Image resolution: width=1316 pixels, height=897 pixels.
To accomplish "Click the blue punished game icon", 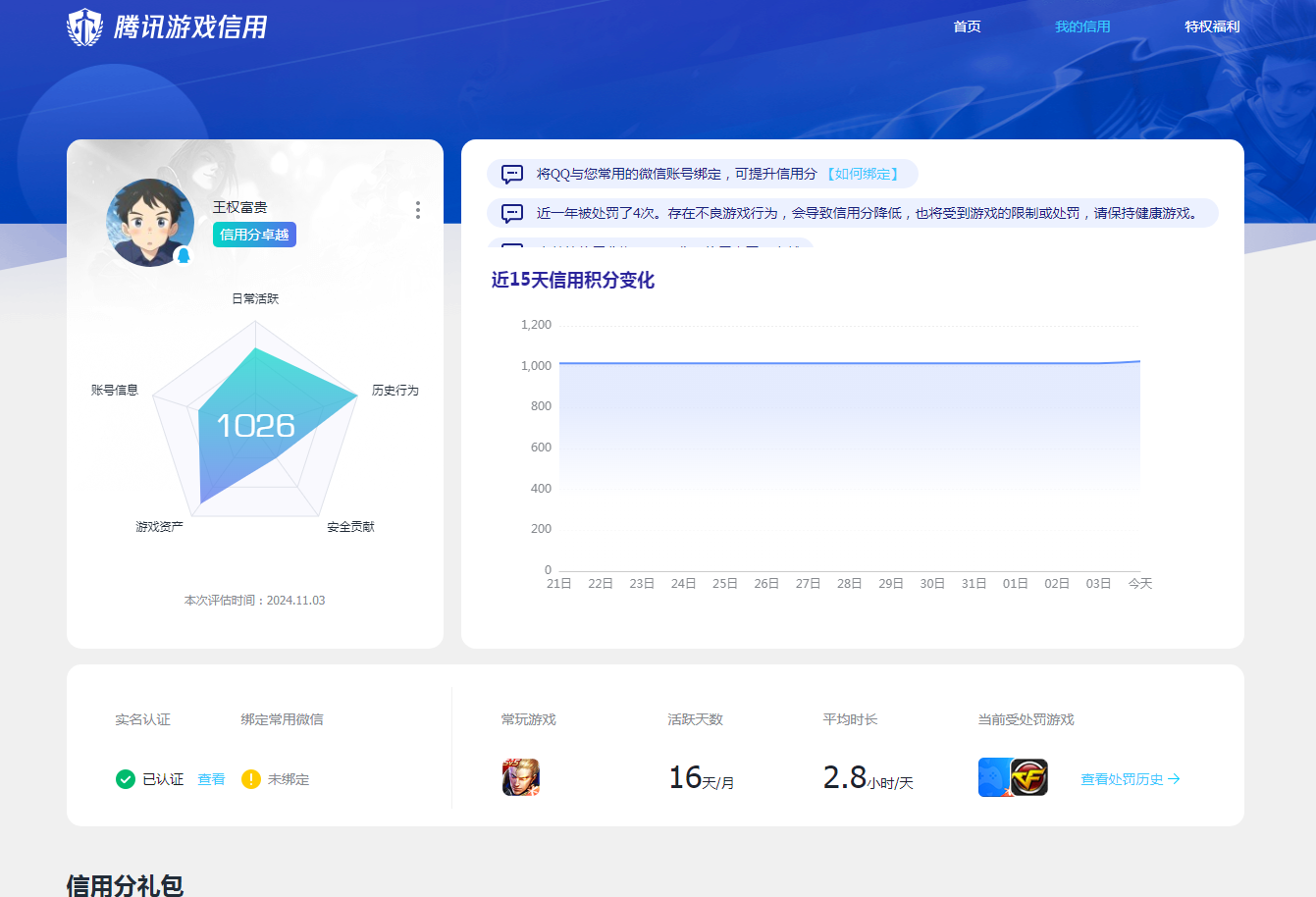I will (993, 777).
